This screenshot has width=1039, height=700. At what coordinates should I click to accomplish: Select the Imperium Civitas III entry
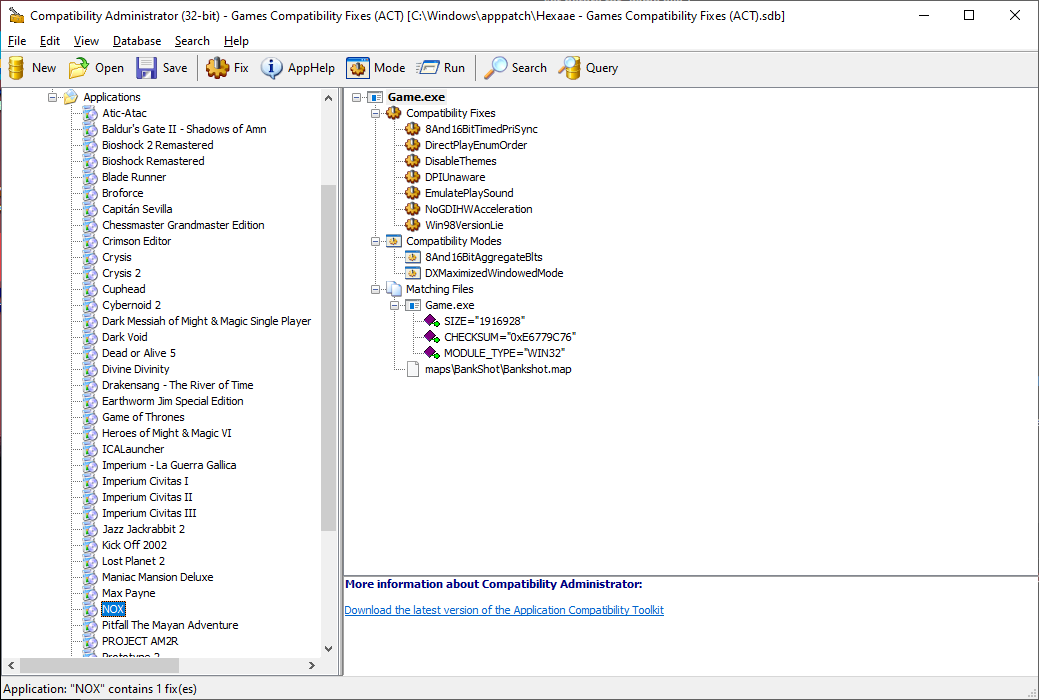point(149,513)
